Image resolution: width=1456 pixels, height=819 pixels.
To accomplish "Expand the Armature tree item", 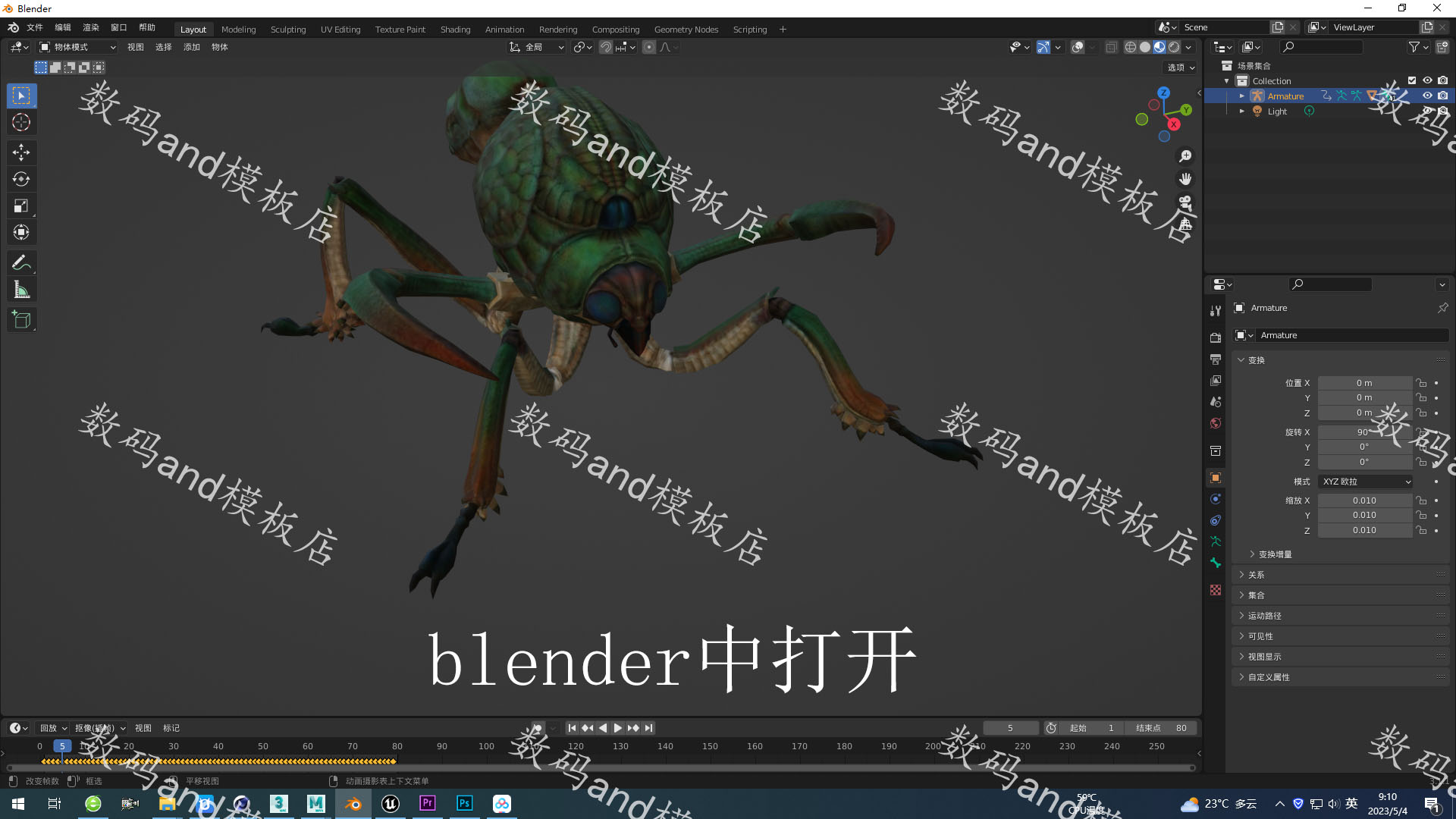I will (1242, 96).
